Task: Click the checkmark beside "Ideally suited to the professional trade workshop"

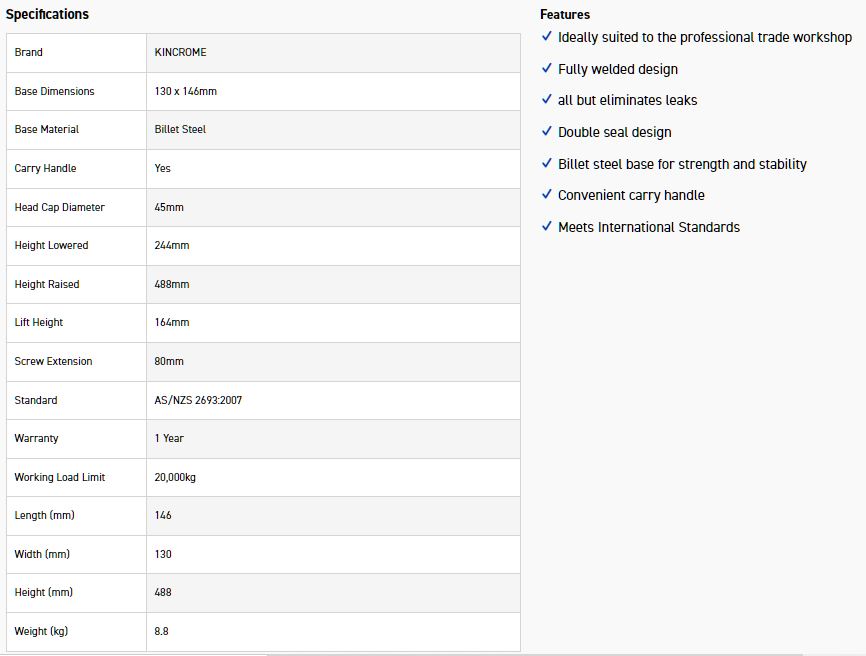Action: 547,36
